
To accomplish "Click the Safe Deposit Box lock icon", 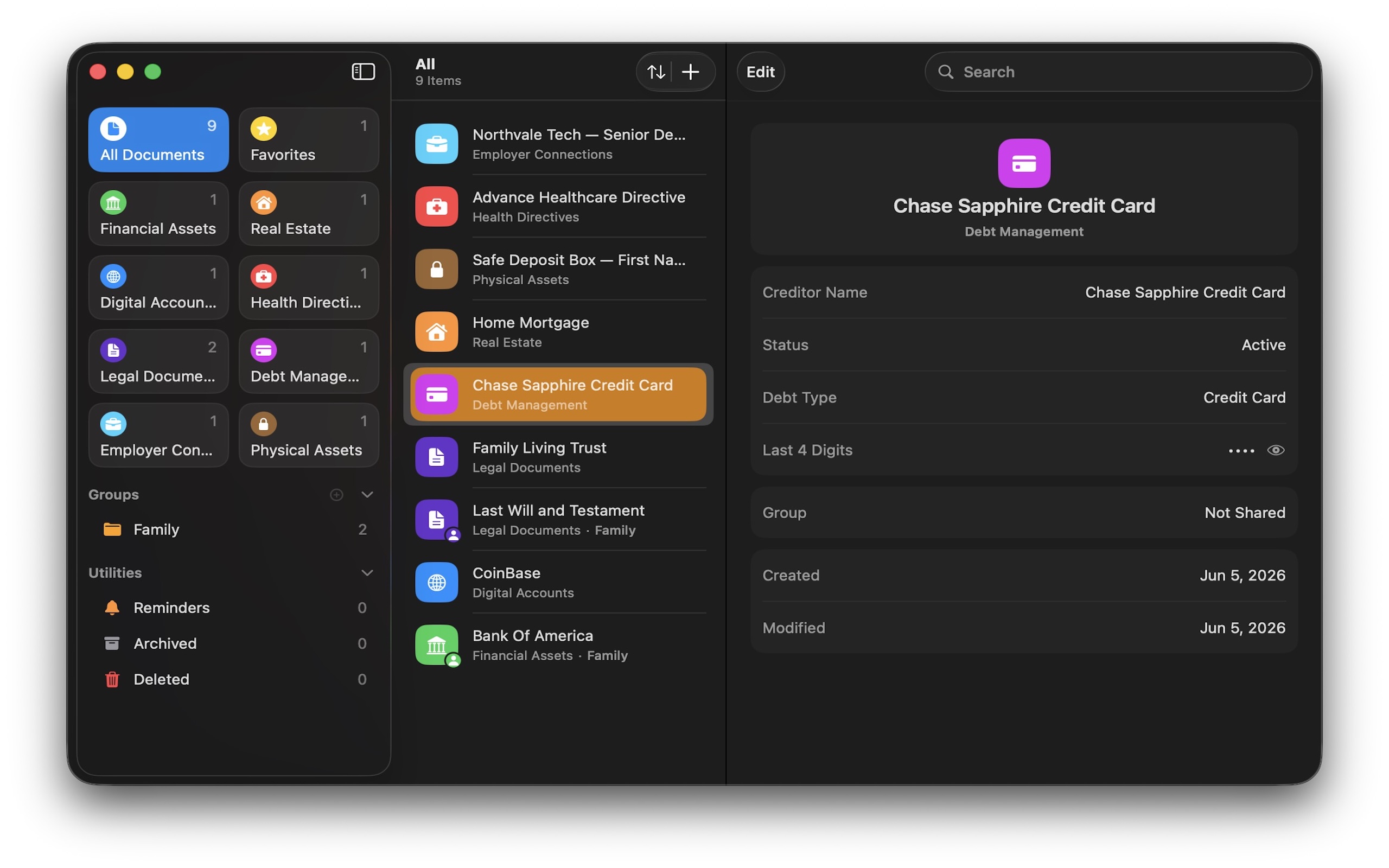I will click(436, 269).
